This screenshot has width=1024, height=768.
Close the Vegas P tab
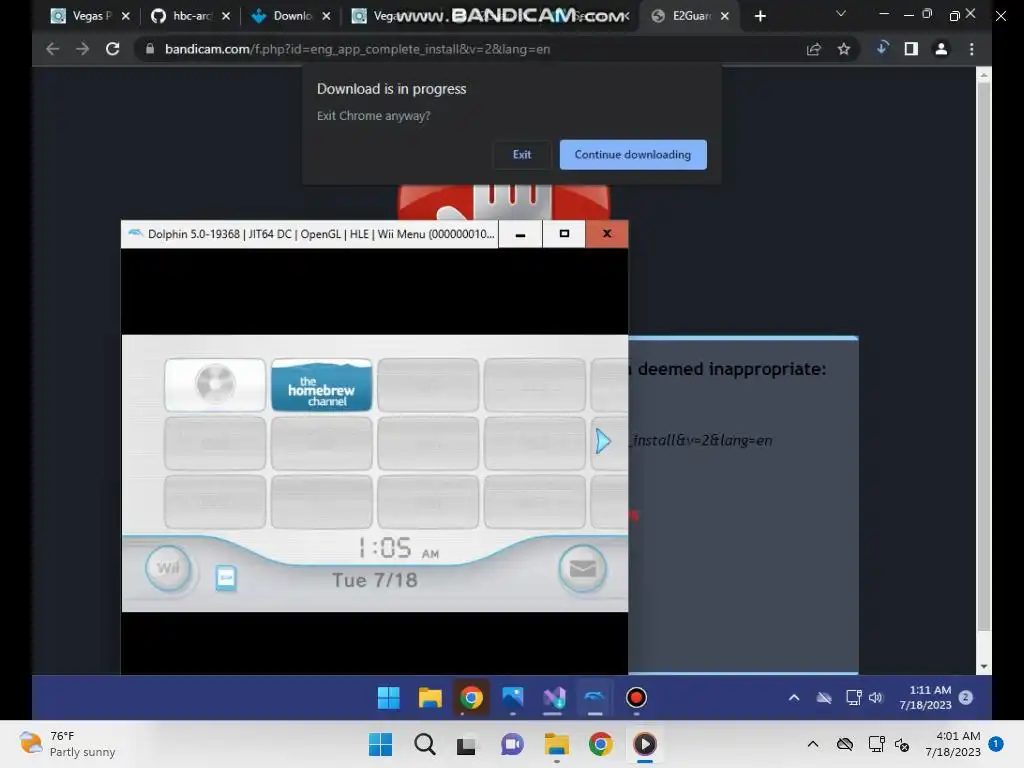coord(125,16)
